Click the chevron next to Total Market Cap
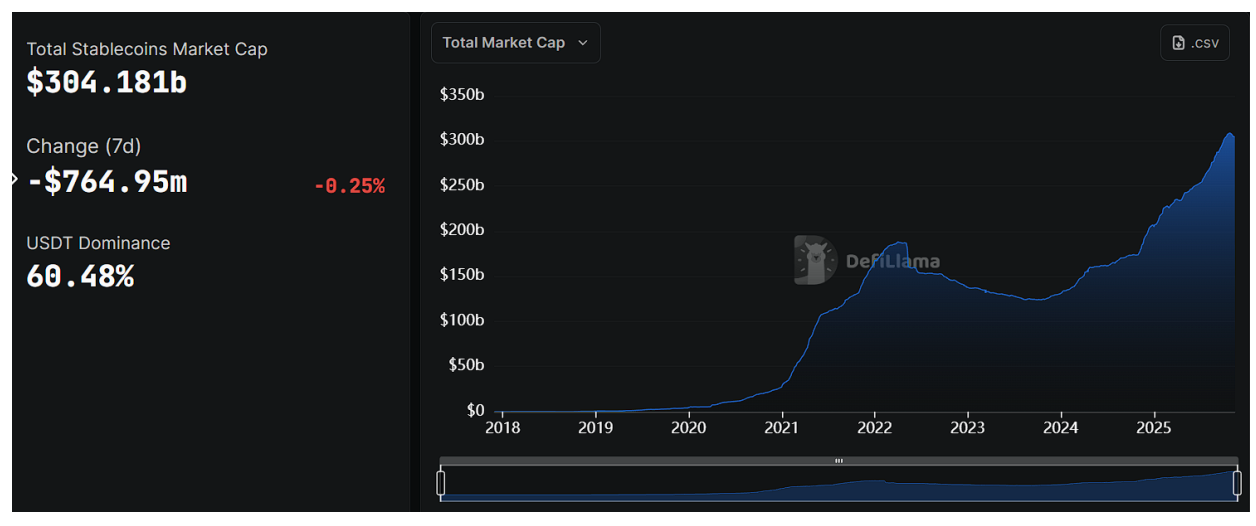1256x526 pixels. (x=583, y=43)
